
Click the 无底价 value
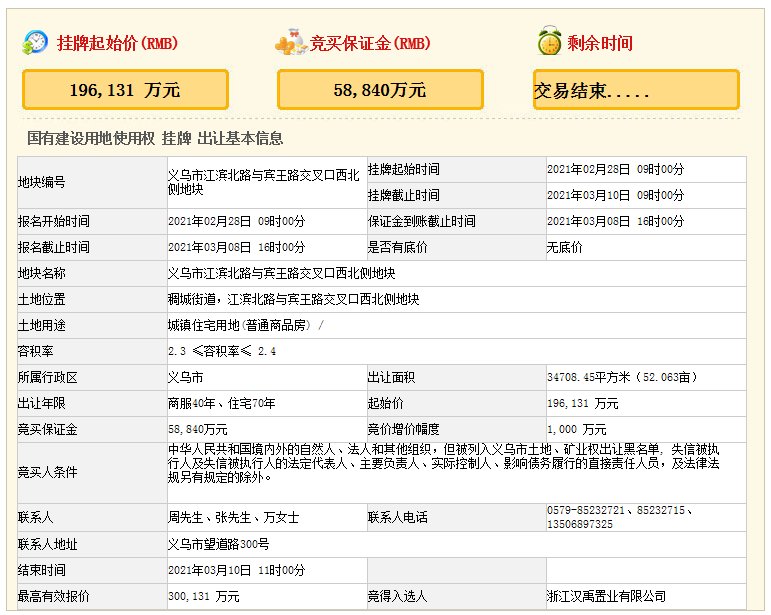[x=564, y=247]
